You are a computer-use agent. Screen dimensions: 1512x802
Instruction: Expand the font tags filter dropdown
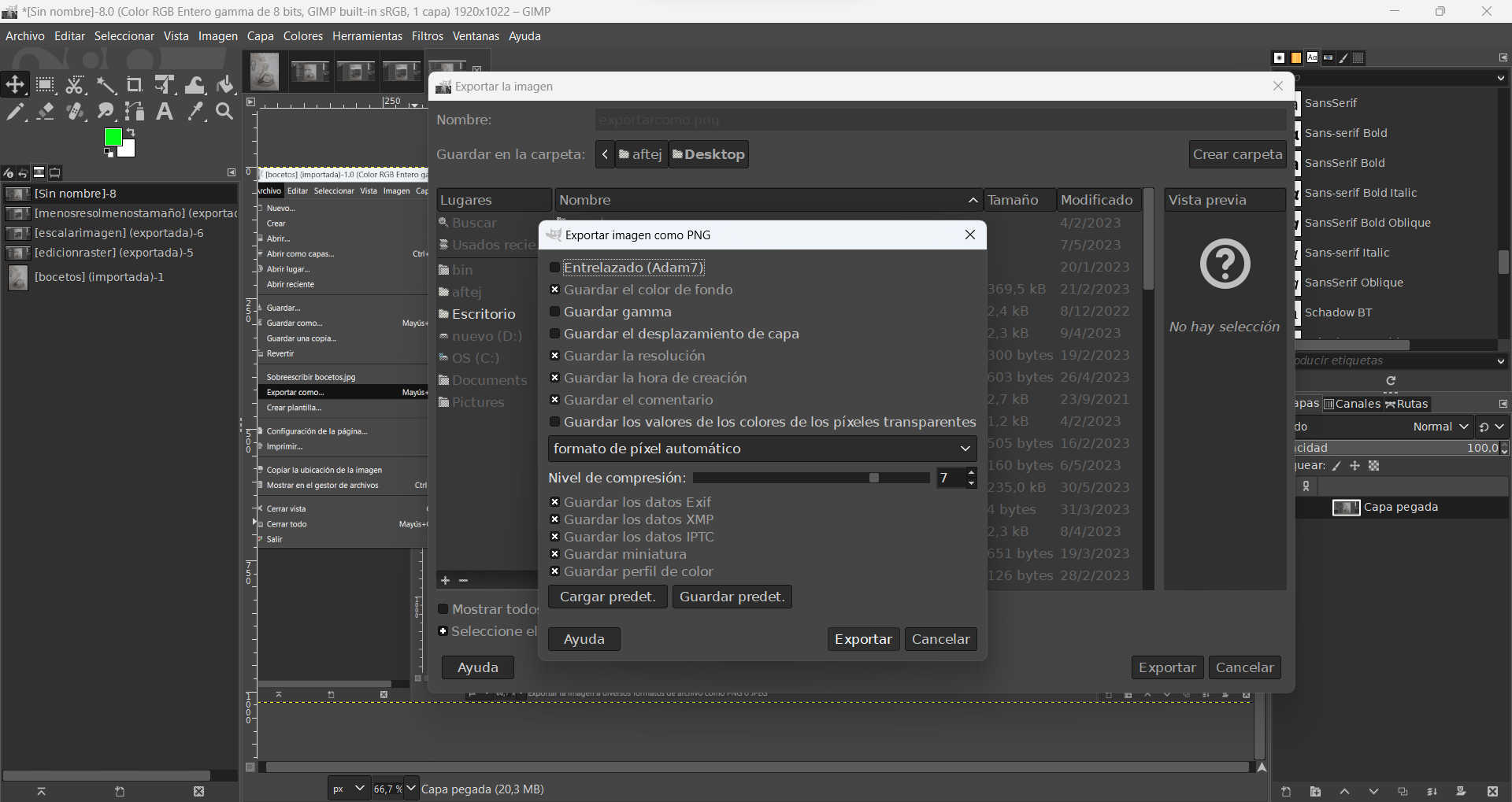click(1501, 360)
